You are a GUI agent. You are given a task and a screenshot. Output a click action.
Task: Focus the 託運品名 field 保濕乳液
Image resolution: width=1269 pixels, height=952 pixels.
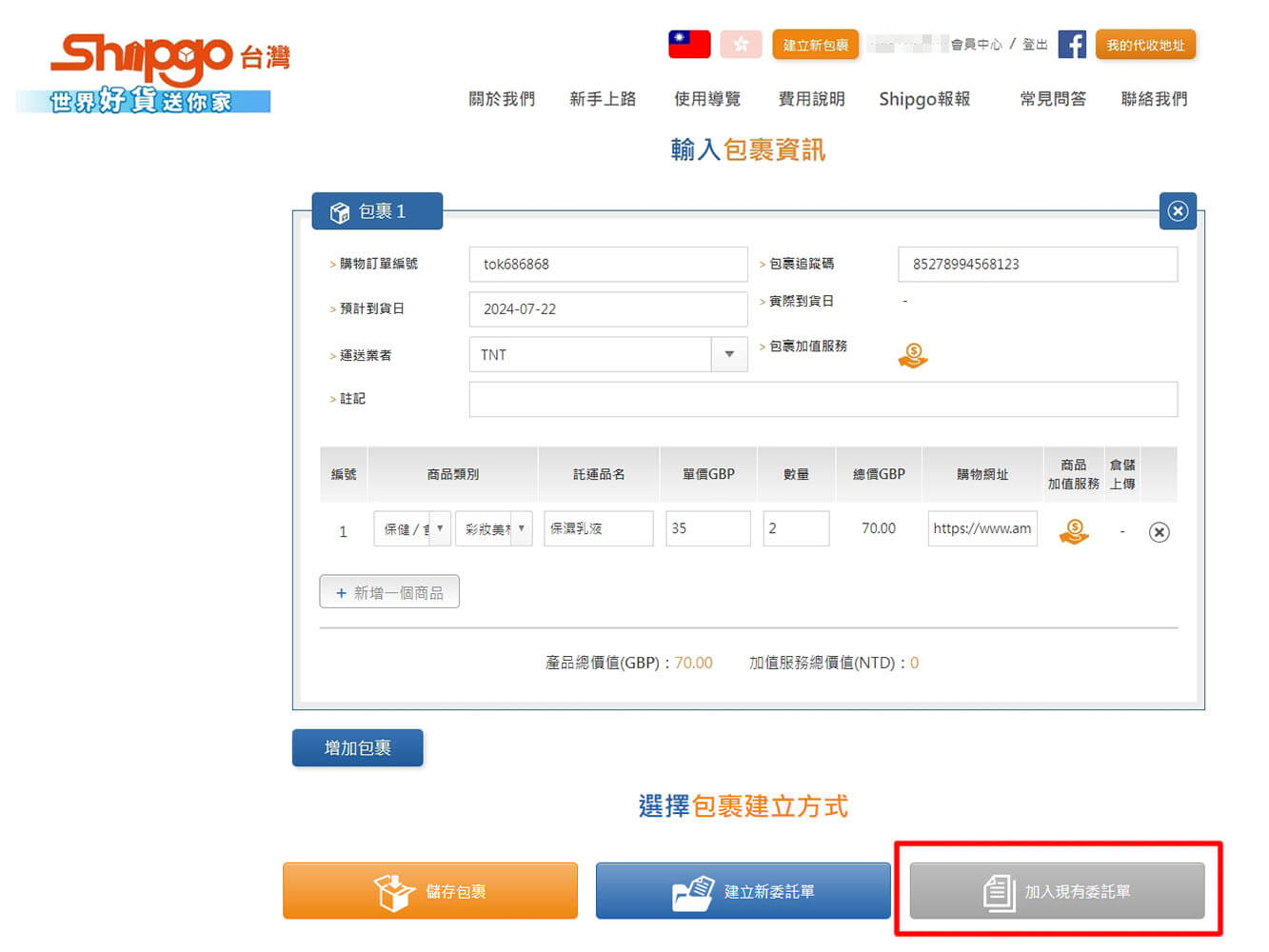point(599,528)
